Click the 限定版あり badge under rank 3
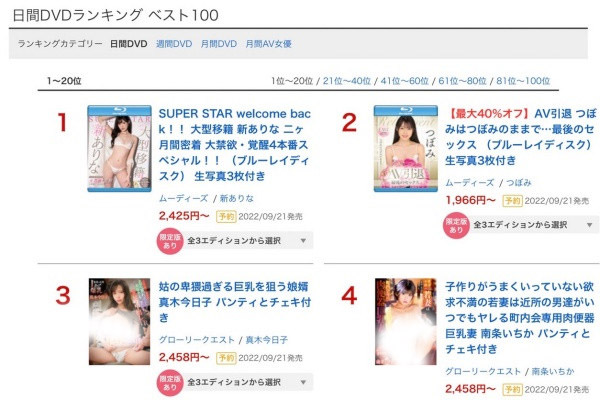Screen dimensions: 600x400 [x=170, y=382]
